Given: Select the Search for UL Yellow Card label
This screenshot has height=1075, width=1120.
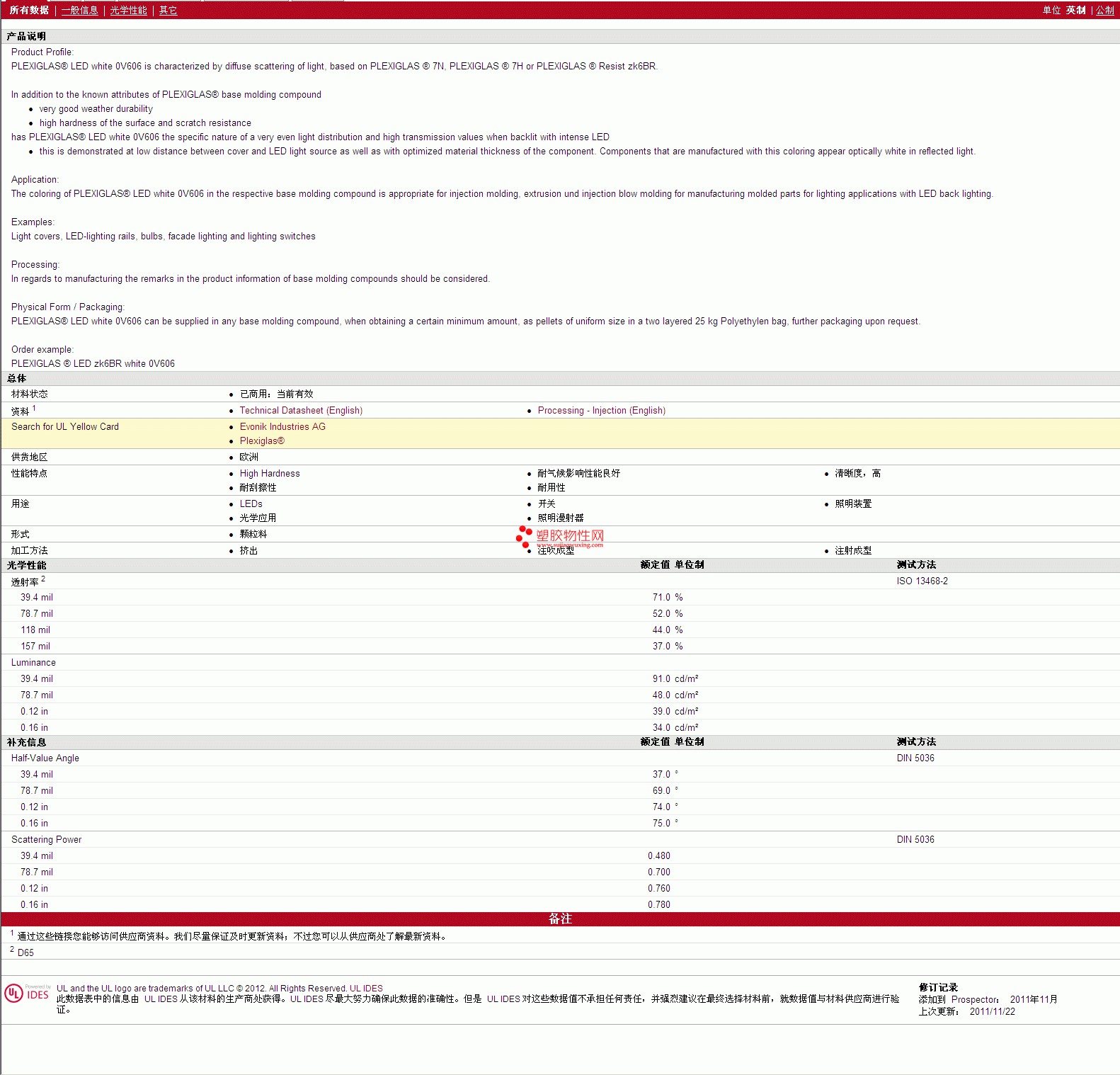Looking at the screenshot, I should point(65,426).
